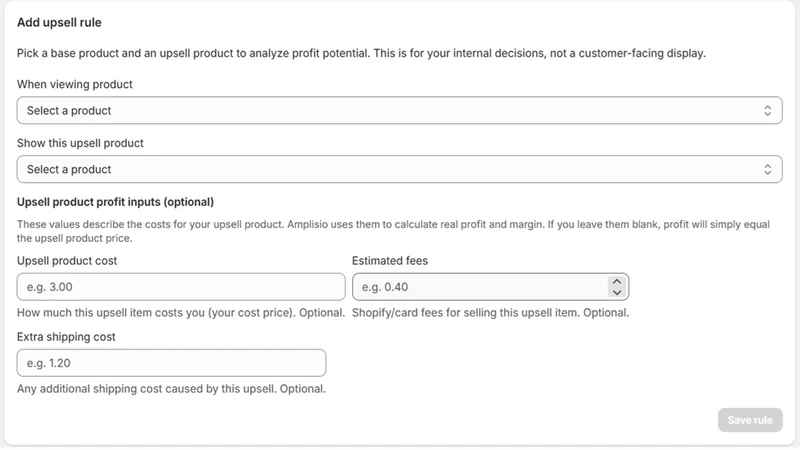The image size is (800, 450).
Task: Click the 'Add upsell rule' heading
Action: click(x=59, y=22)
